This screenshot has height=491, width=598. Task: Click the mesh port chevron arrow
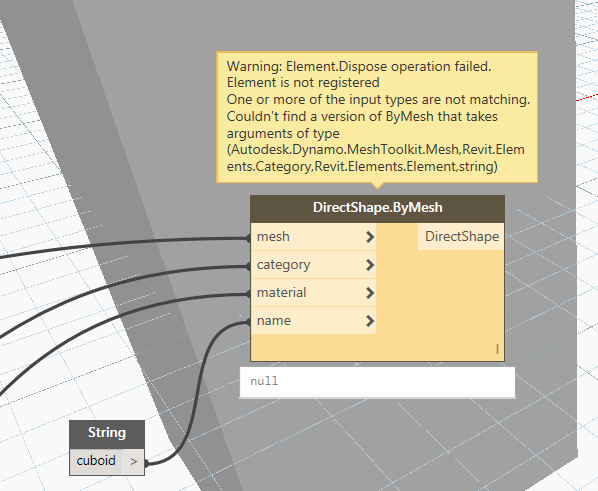pos(370,237)
